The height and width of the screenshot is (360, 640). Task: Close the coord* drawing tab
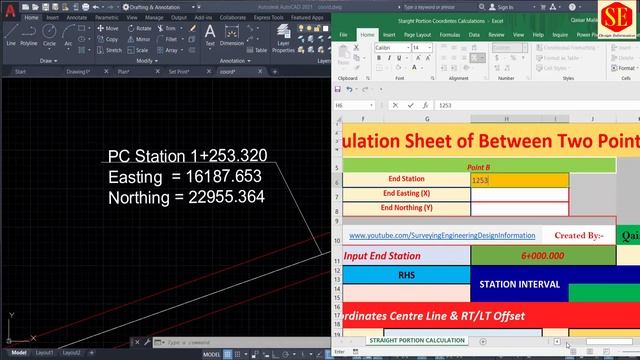point(260,71)
